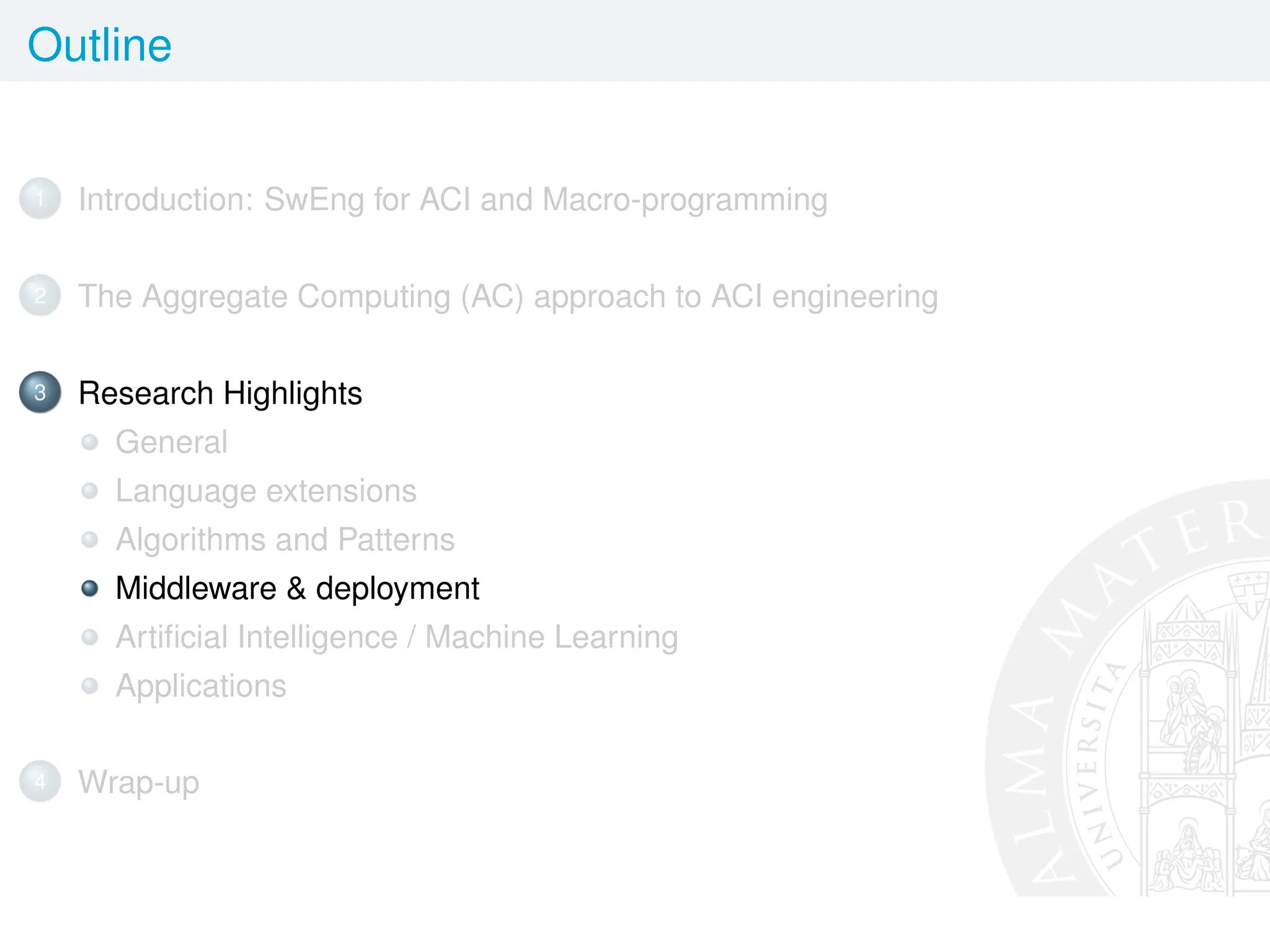Viewport: 1270px width, 952px height.
Task: Jump to the Wrap-up section
Action: (x=139, y=782)
